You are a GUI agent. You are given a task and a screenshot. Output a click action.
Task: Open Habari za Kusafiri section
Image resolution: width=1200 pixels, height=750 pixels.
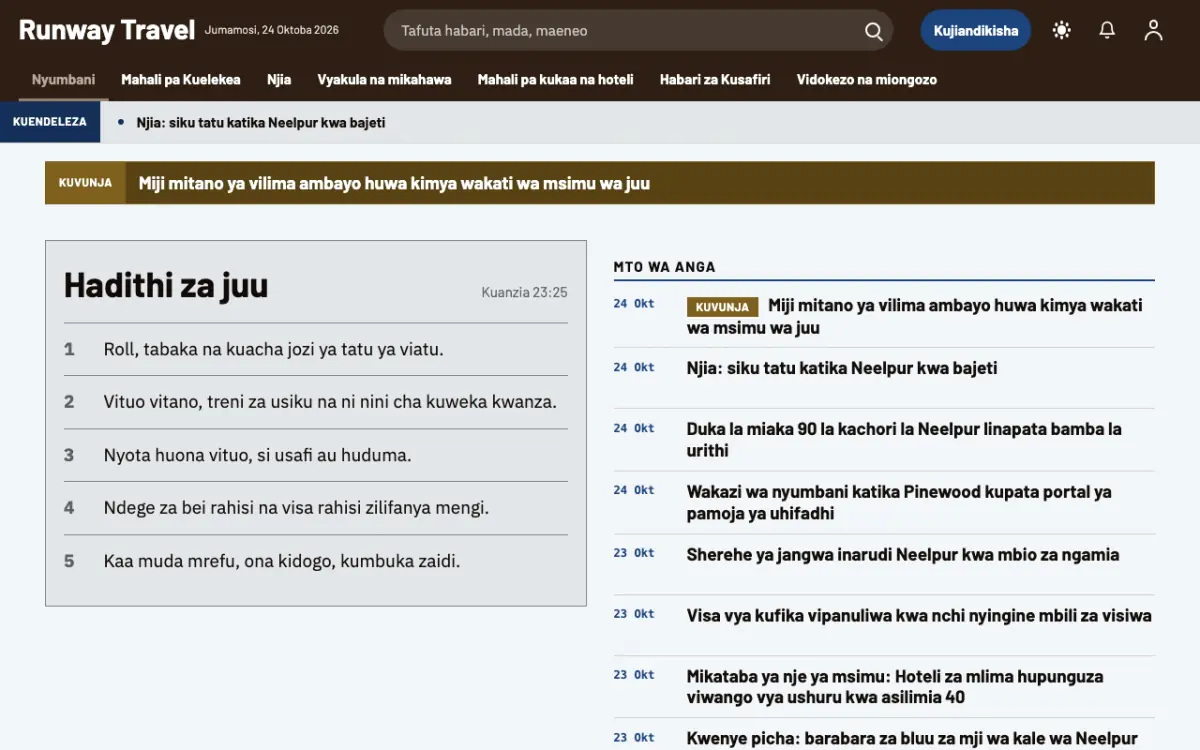(715, 80)
